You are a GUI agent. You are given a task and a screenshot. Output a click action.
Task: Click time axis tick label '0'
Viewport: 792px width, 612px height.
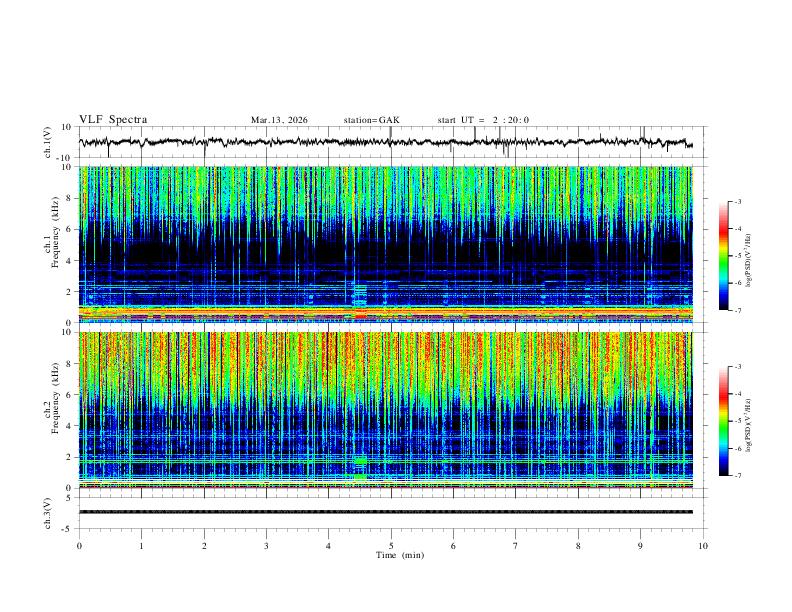tap(79, 546)
